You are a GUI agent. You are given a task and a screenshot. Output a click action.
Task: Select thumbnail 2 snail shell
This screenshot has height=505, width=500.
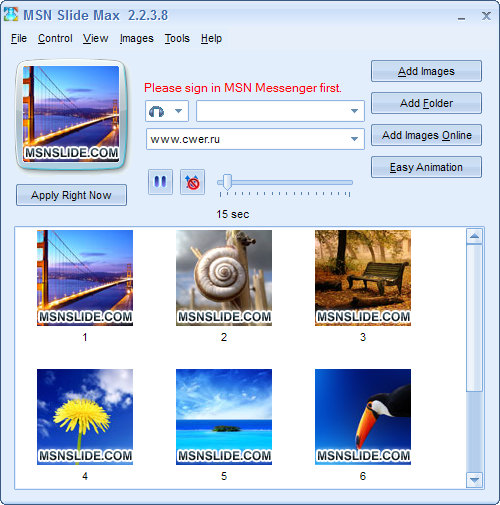pos(224,278)
